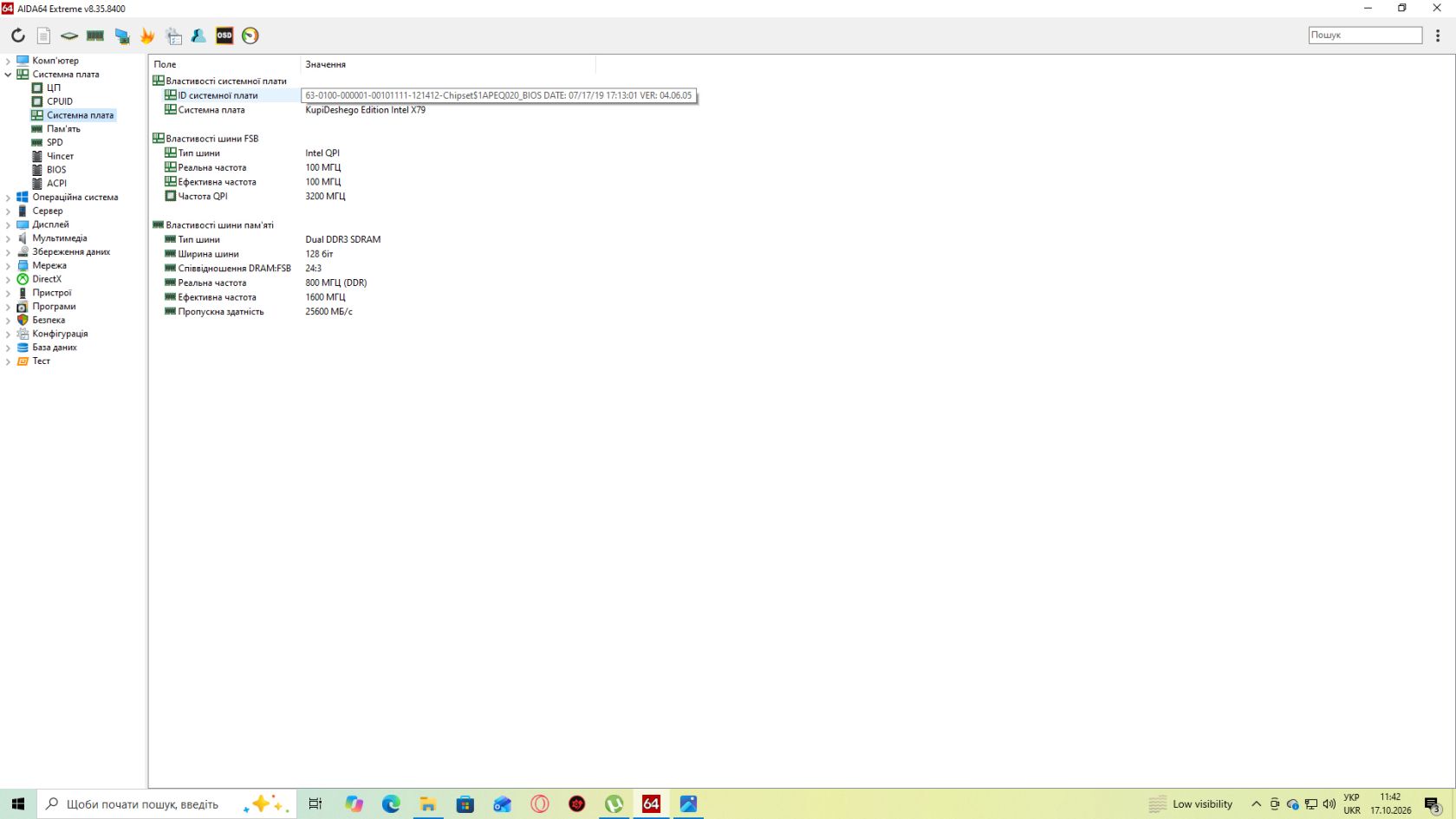The height and width of the screenshot is (819, 1456).
Task: Click the AIDA64 taskbar icon
Action: pos(651,804)
